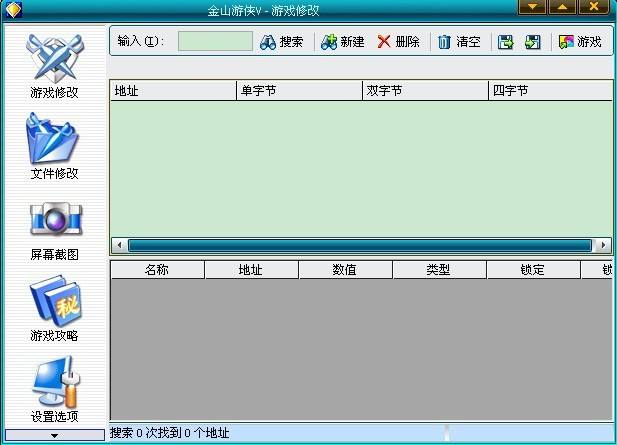This screenshot has width=617, height=445.
Task: Click the green disk load icon
Action: (533, 42)
